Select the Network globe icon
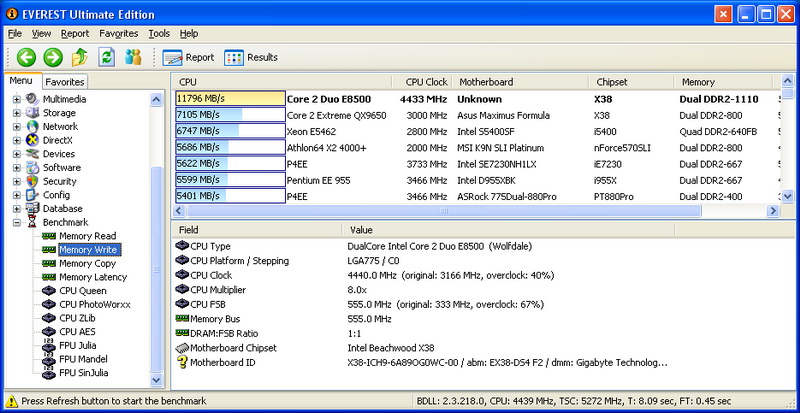The height and width of the screenshot is (413, 800). tap(32, 127)
